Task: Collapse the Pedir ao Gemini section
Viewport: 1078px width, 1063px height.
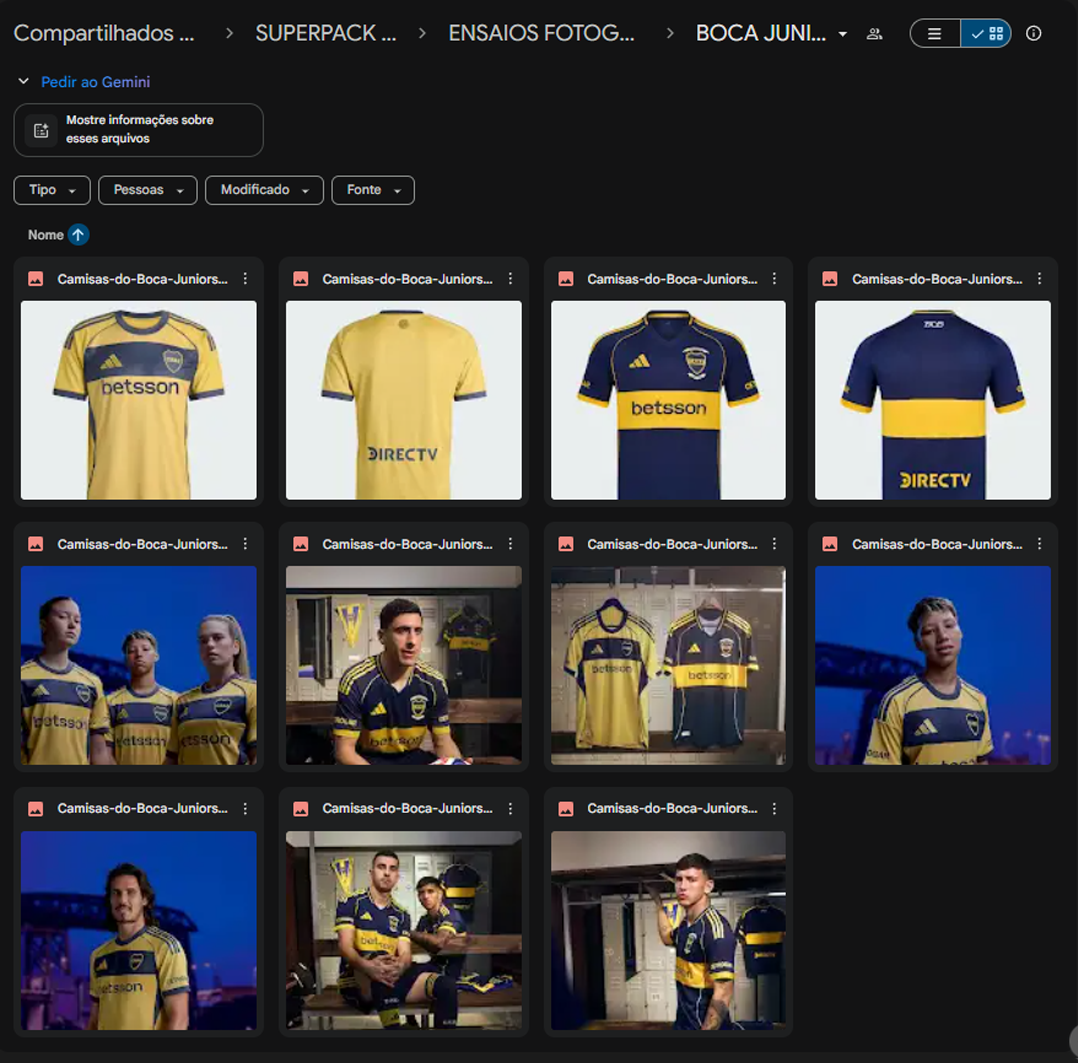Action: click(x=23, y=82)
